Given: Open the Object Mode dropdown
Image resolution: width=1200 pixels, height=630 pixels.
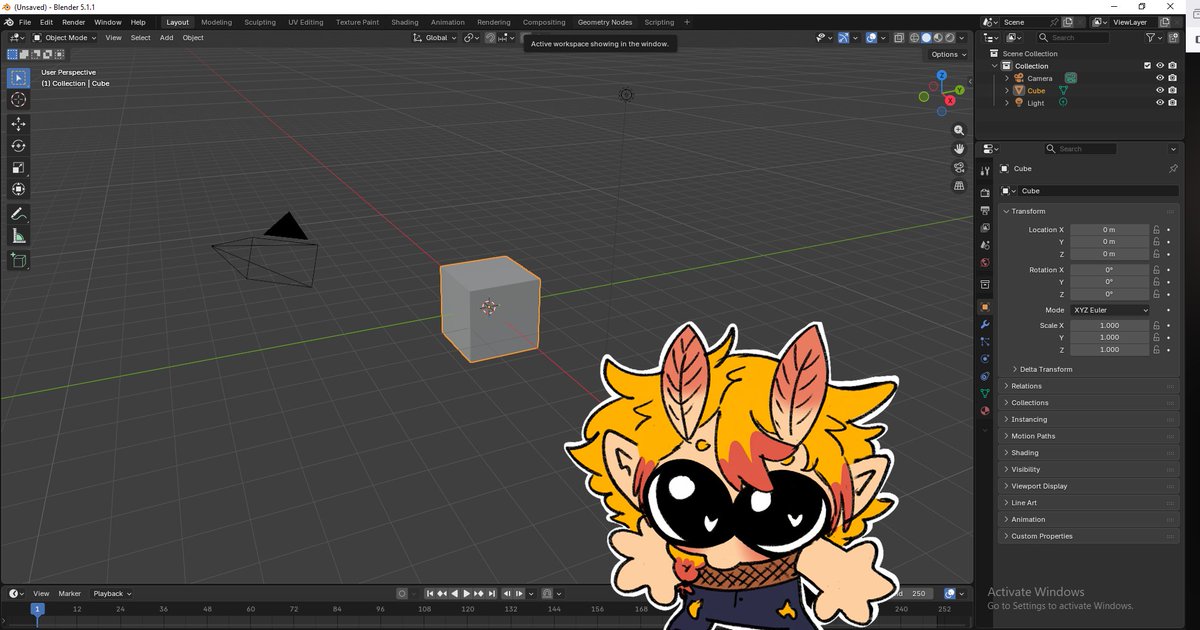Looking at the screenshot, I should tap(65, 38).
